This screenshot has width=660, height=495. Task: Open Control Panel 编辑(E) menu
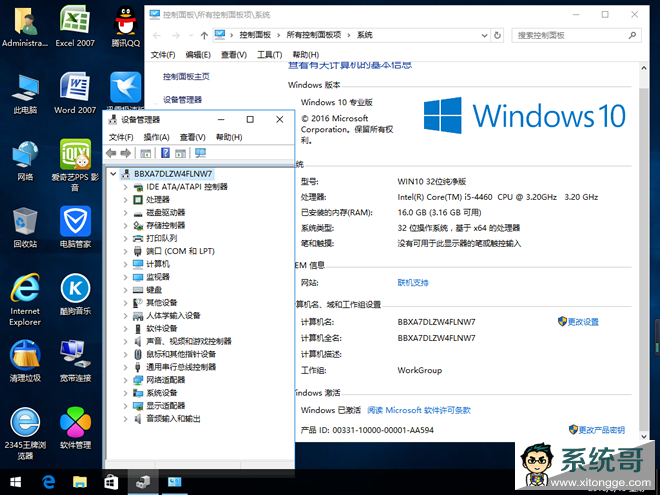[198, 55]
